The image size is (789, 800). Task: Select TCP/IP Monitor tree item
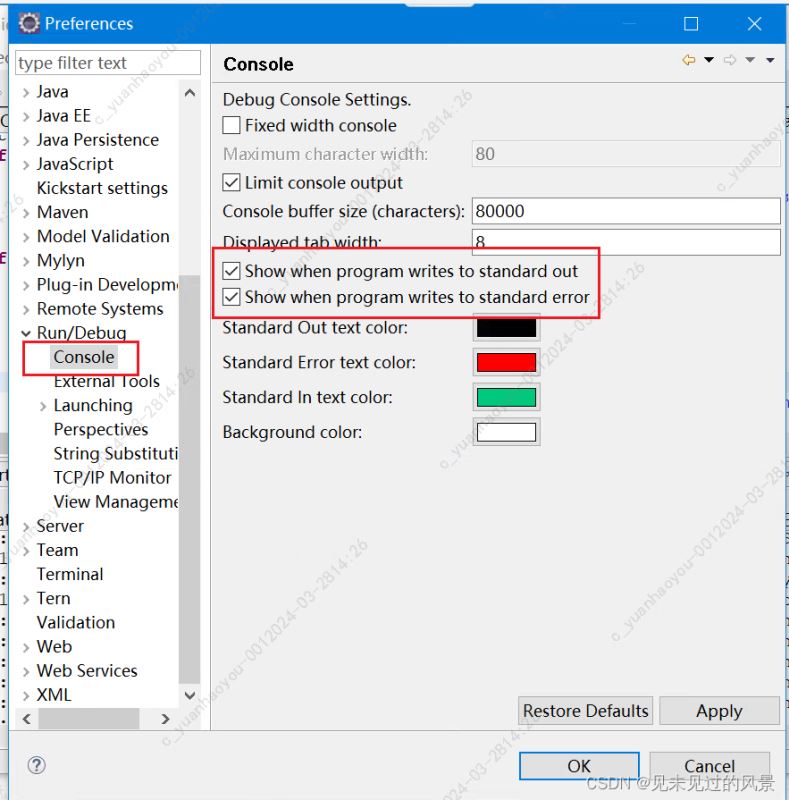coord(112,477)
